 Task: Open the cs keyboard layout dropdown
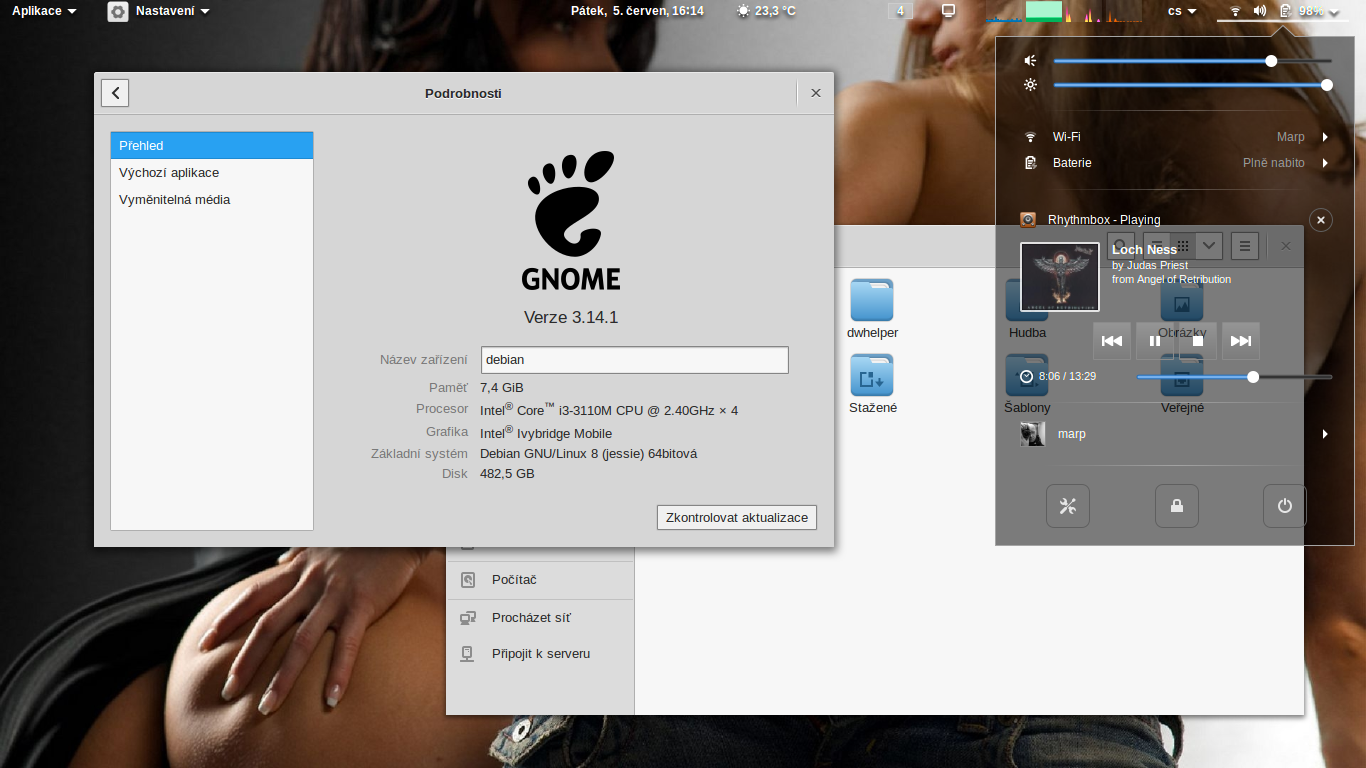1182,11
